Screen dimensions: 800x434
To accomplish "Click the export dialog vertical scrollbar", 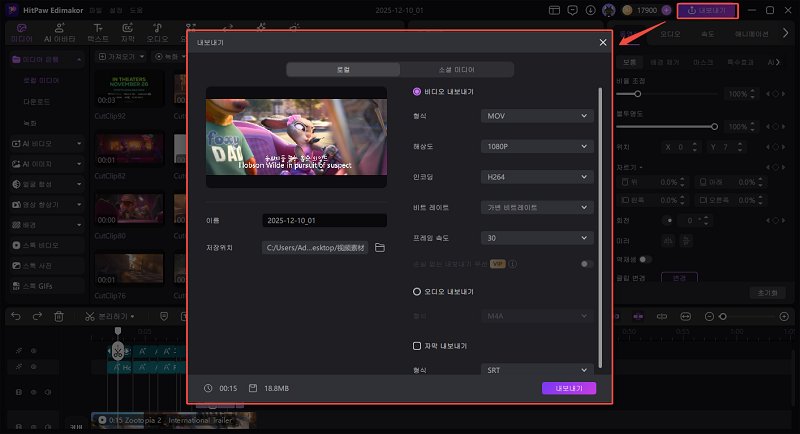I will tap(600, 227).
